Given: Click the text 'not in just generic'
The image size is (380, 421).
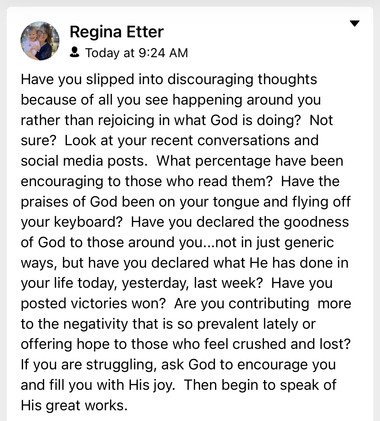Looking at the screenshot, I should click(275, 243).
